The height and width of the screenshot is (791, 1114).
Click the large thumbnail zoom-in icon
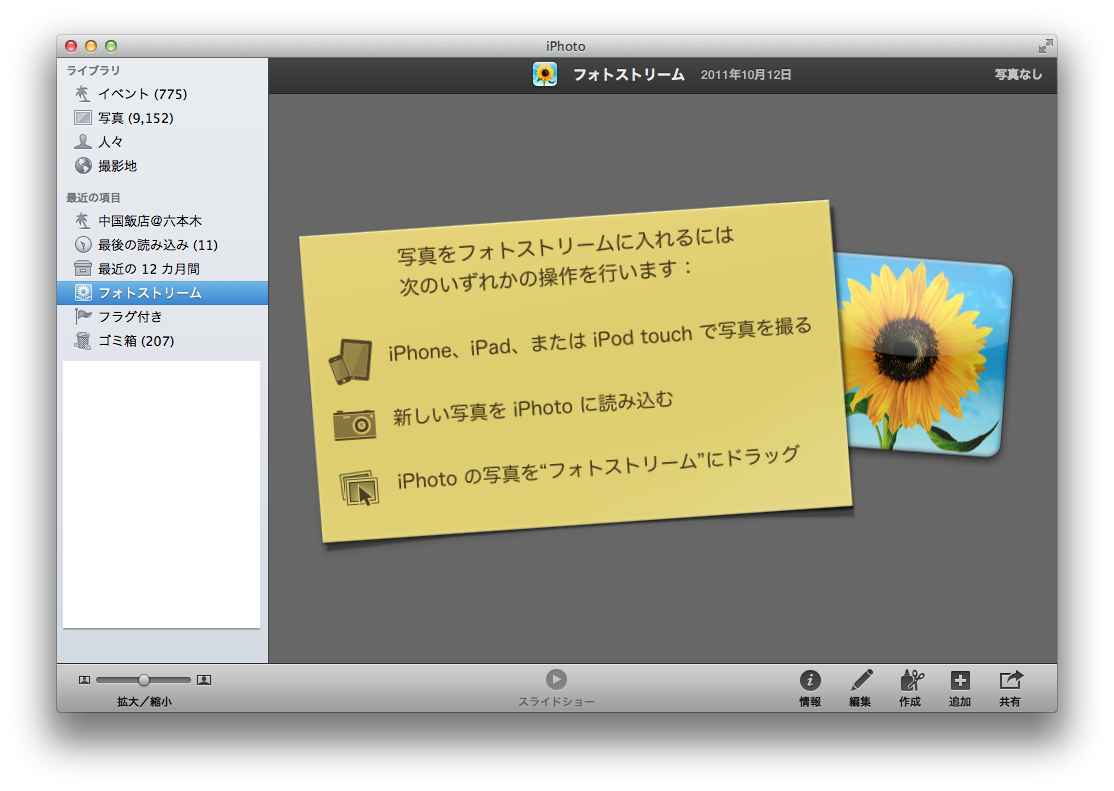(204, 680)
